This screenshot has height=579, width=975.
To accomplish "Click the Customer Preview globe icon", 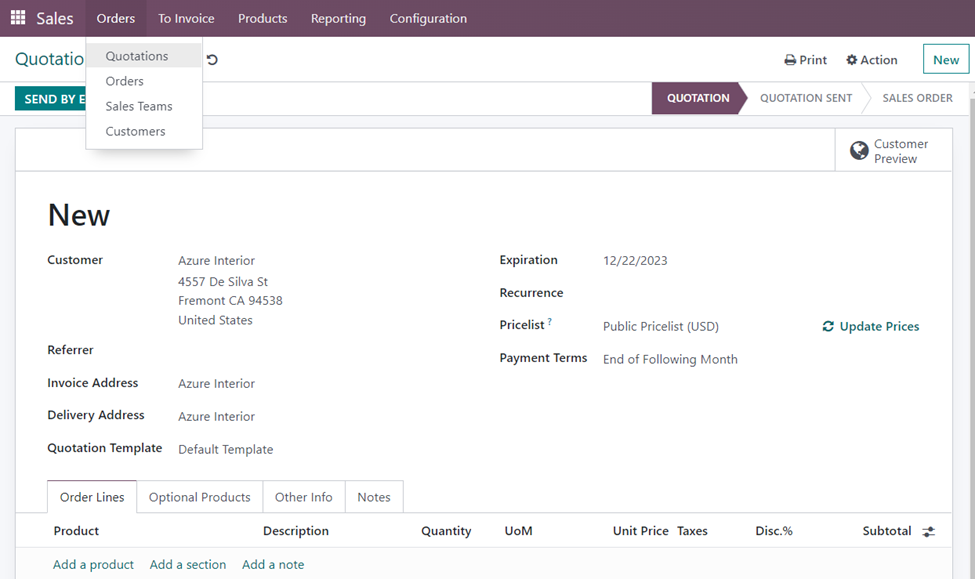I will (x=859, y=151).
